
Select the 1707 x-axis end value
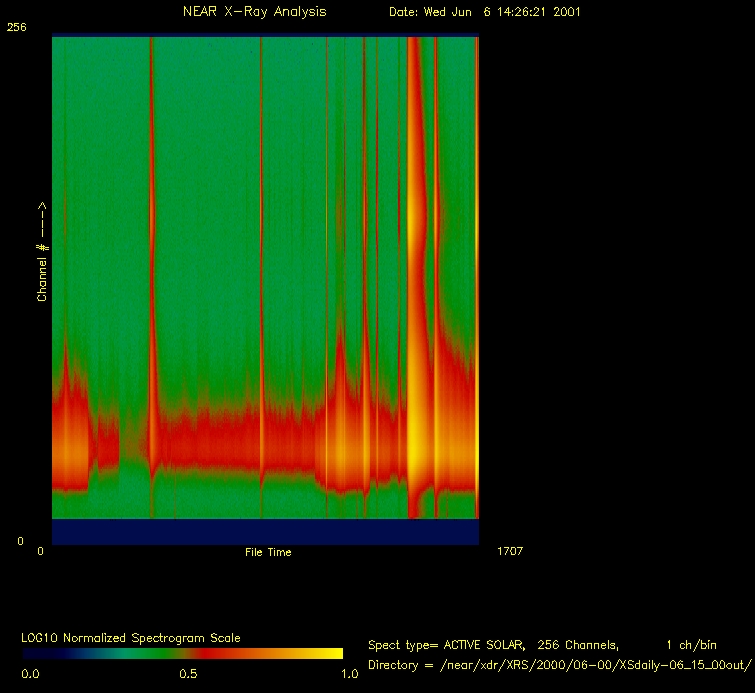pos(509,551)
